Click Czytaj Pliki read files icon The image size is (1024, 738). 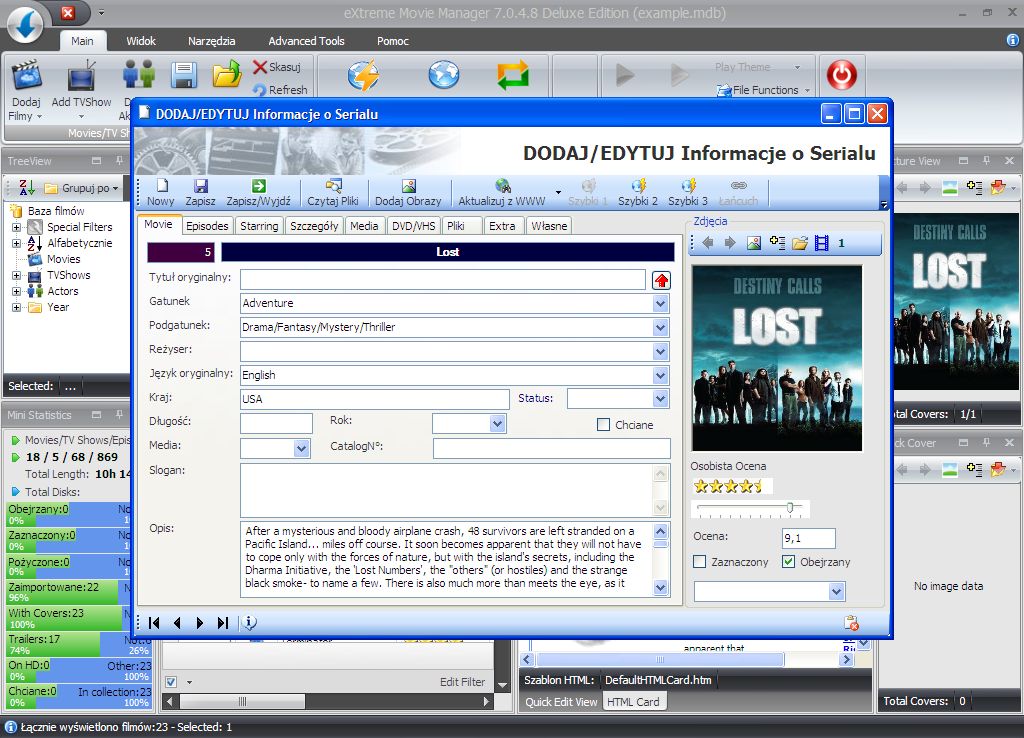333,186
